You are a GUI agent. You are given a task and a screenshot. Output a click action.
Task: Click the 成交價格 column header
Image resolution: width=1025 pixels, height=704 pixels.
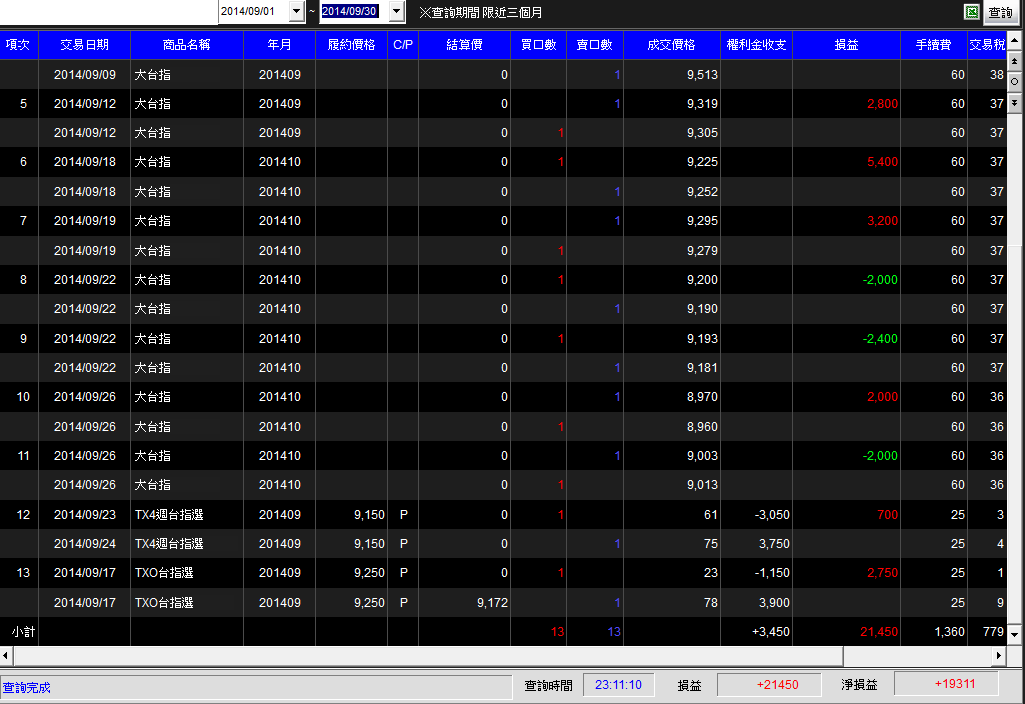click(671, 45)
